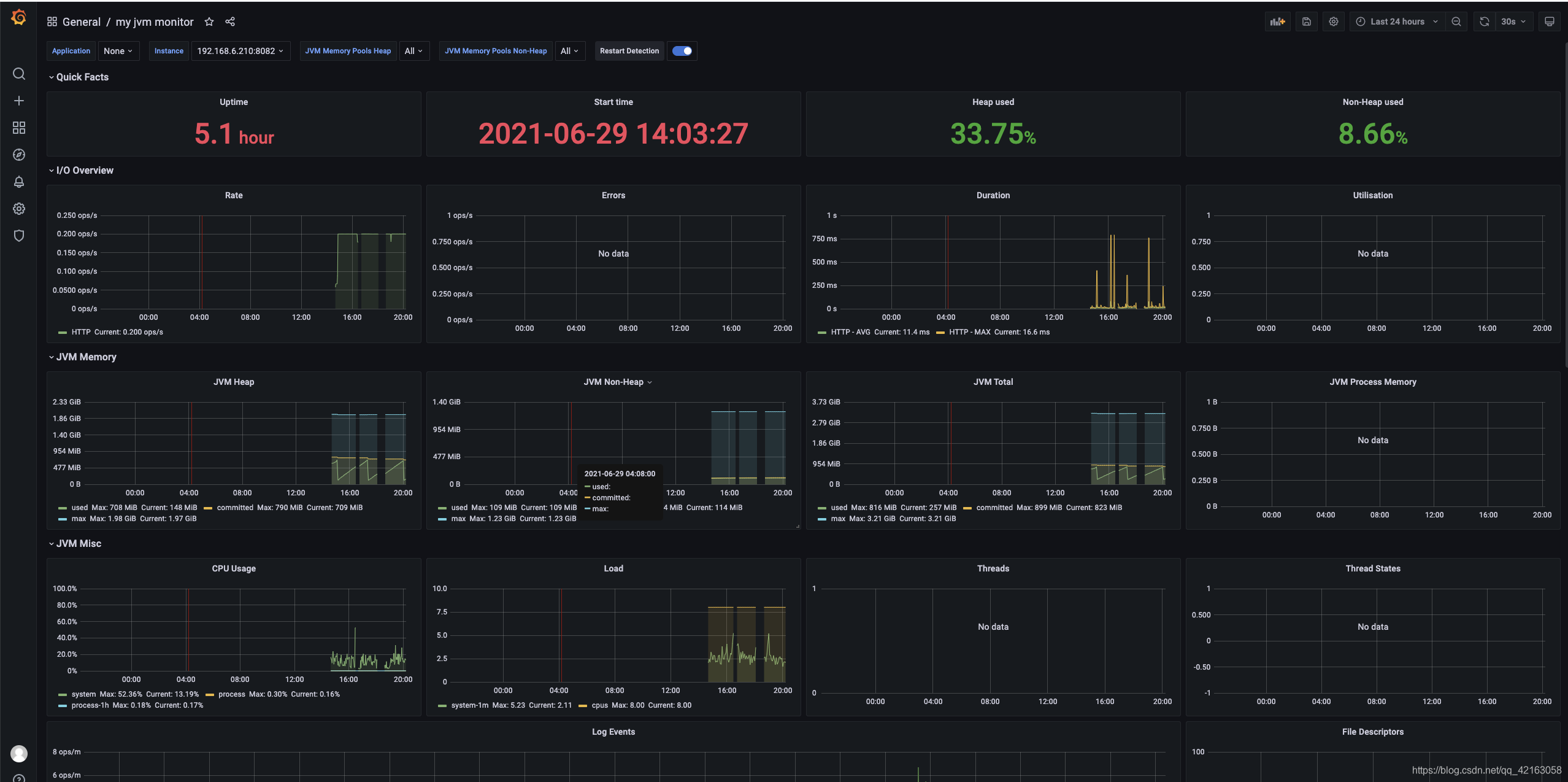Click the JVM Memory Pools Heap link
This screenshot has height=782, width=1568.
347,51
